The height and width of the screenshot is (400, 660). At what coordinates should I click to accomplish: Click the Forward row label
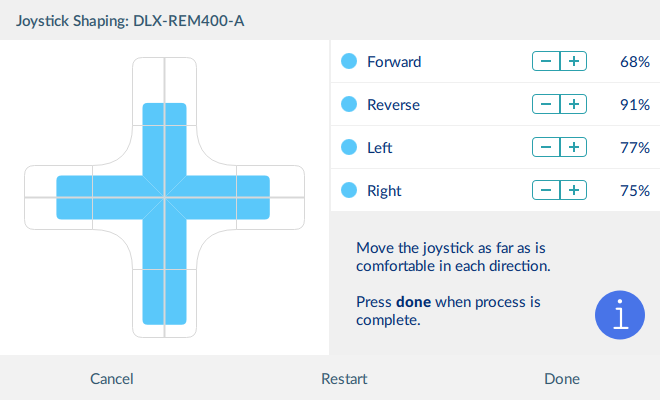pyautogui.click(x=394, y=62)
